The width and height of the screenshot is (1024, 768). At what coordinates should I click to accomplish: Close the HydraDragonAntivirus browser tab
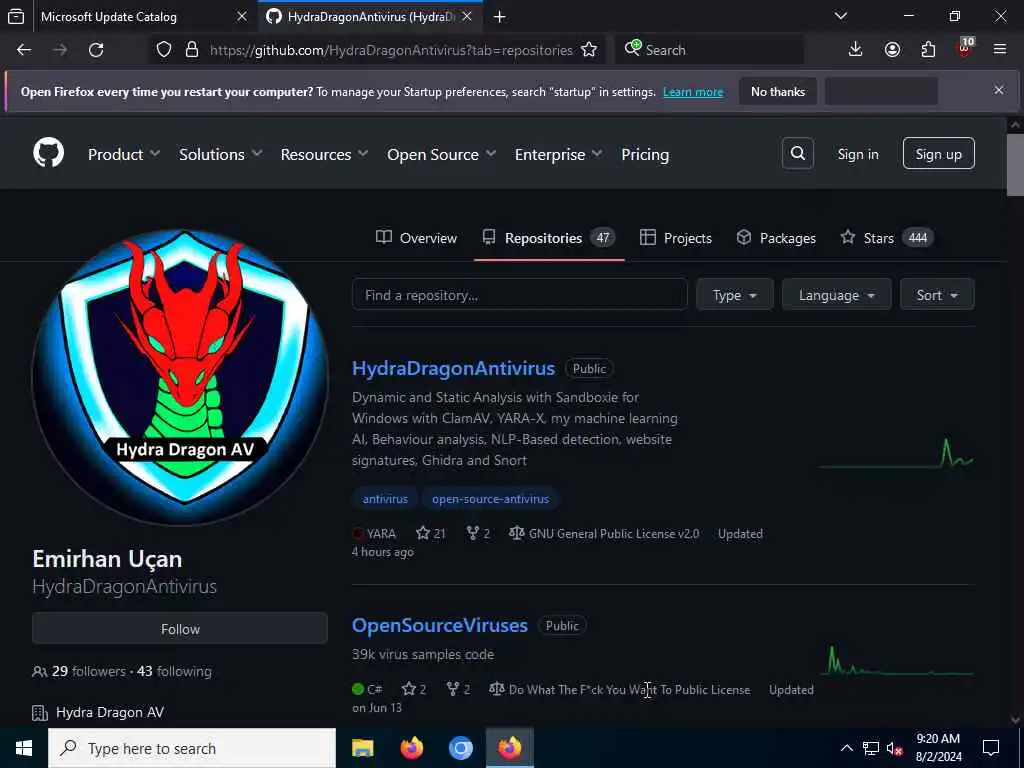click(x=467, y=17)
